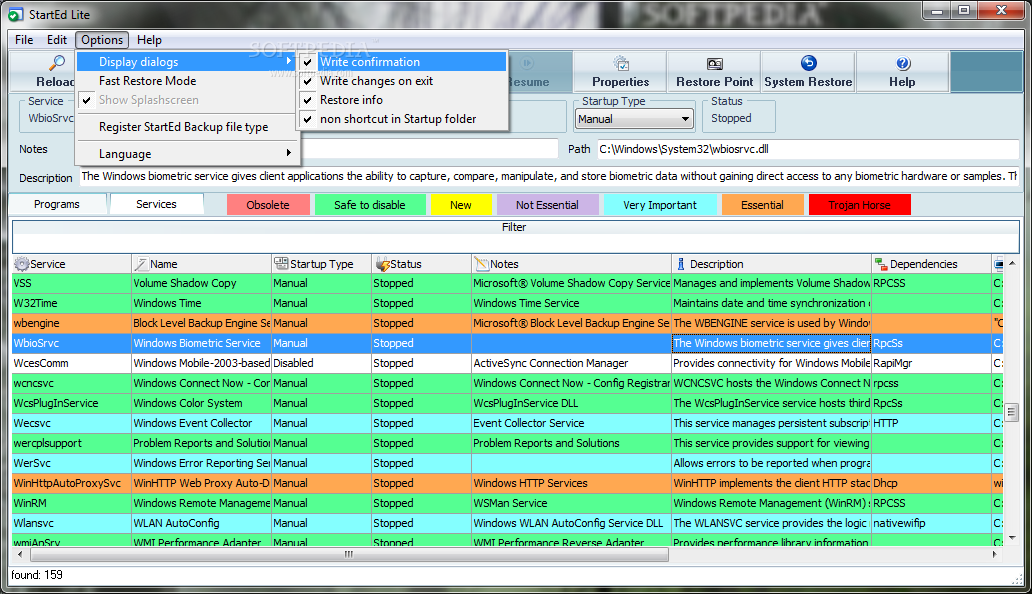Expand the Language submenu
Screen dimensions: 1032x594
point(186,154)
